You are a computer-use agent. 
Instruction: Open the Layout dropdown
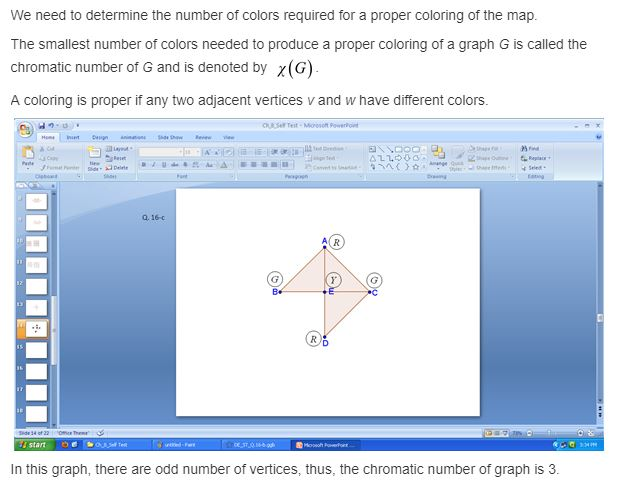click(119, 149)
